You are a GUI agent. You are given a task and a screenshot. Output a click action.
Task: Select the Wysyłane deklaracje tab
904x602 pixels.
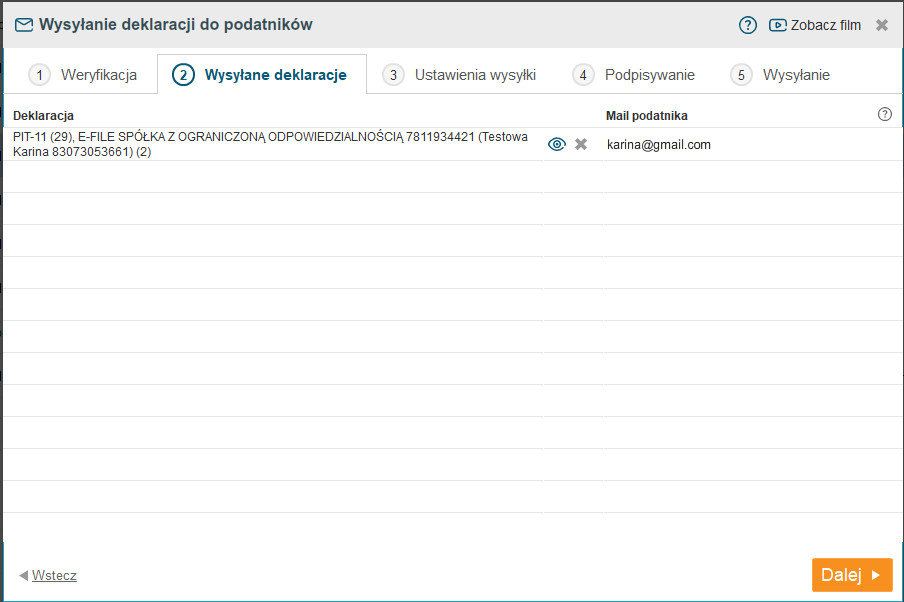tap(262, 75)
